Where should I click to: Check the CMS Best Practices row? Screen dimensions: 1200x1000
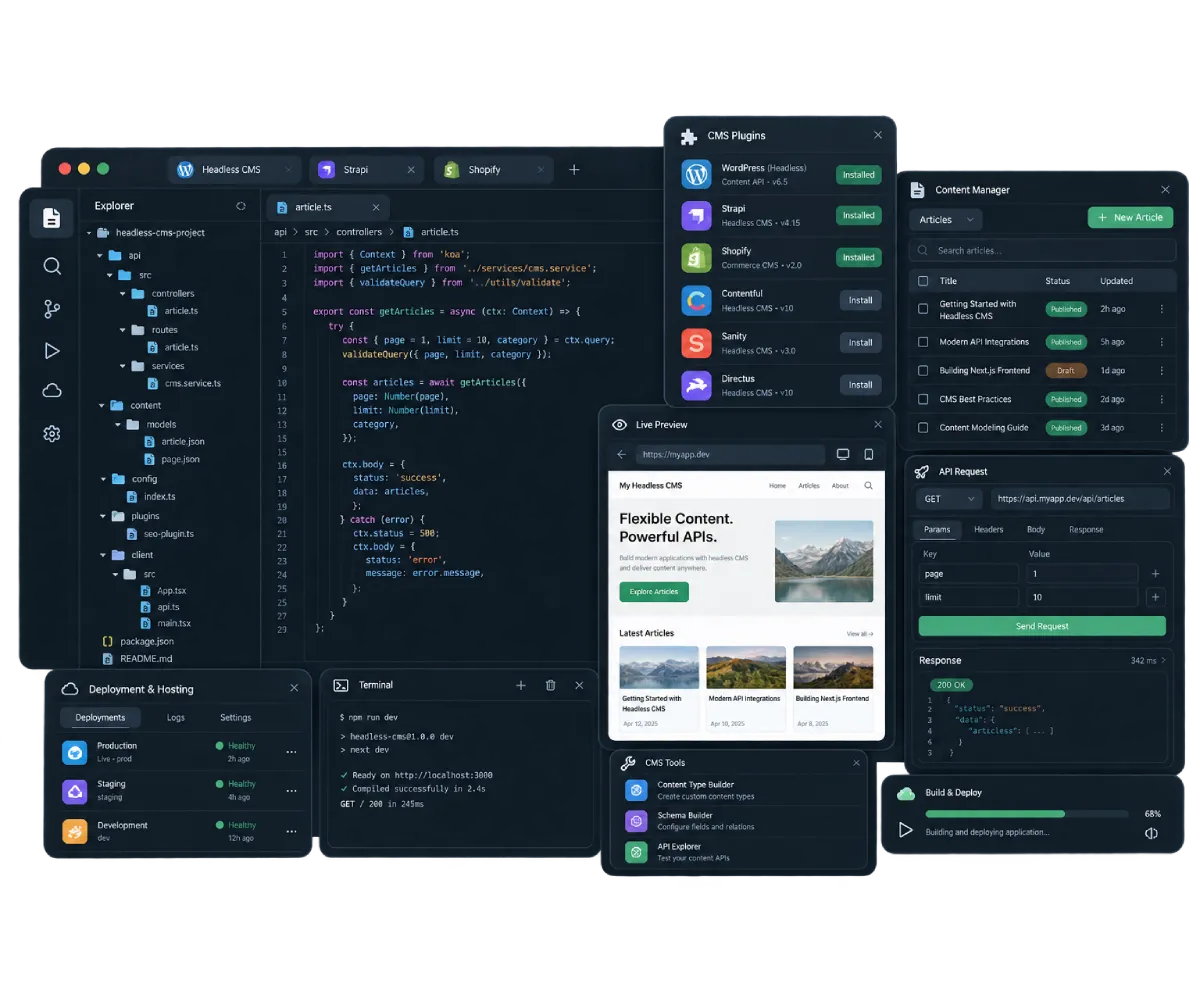pos(923,399)
